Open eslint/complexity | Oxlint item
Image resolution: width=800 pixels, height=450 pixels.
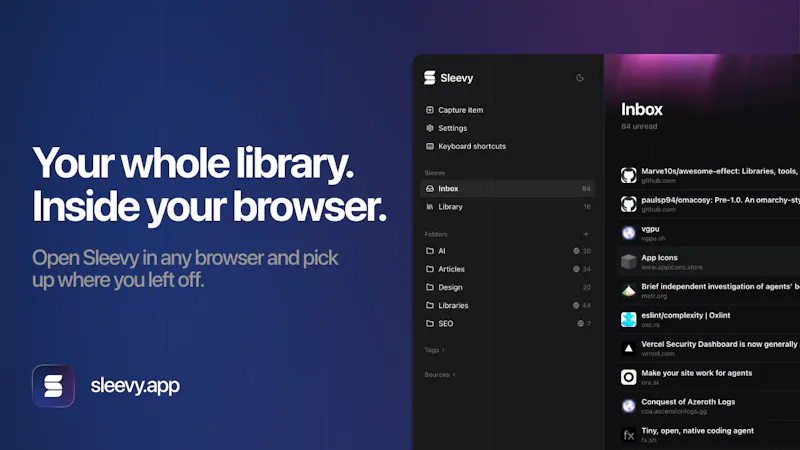pyautogui.click(x=709, y=319)
